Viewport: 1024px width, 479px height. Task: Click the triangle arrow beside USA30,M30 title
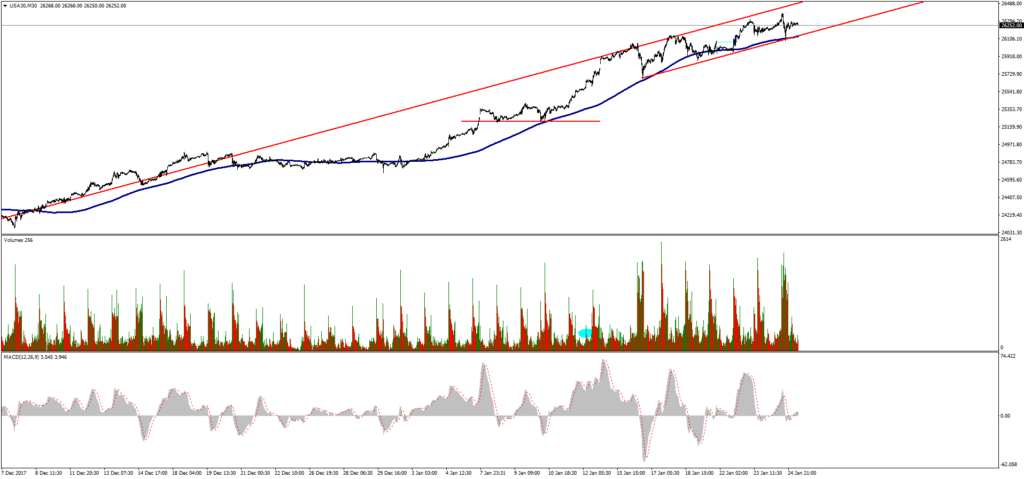(x=4, y=4)
